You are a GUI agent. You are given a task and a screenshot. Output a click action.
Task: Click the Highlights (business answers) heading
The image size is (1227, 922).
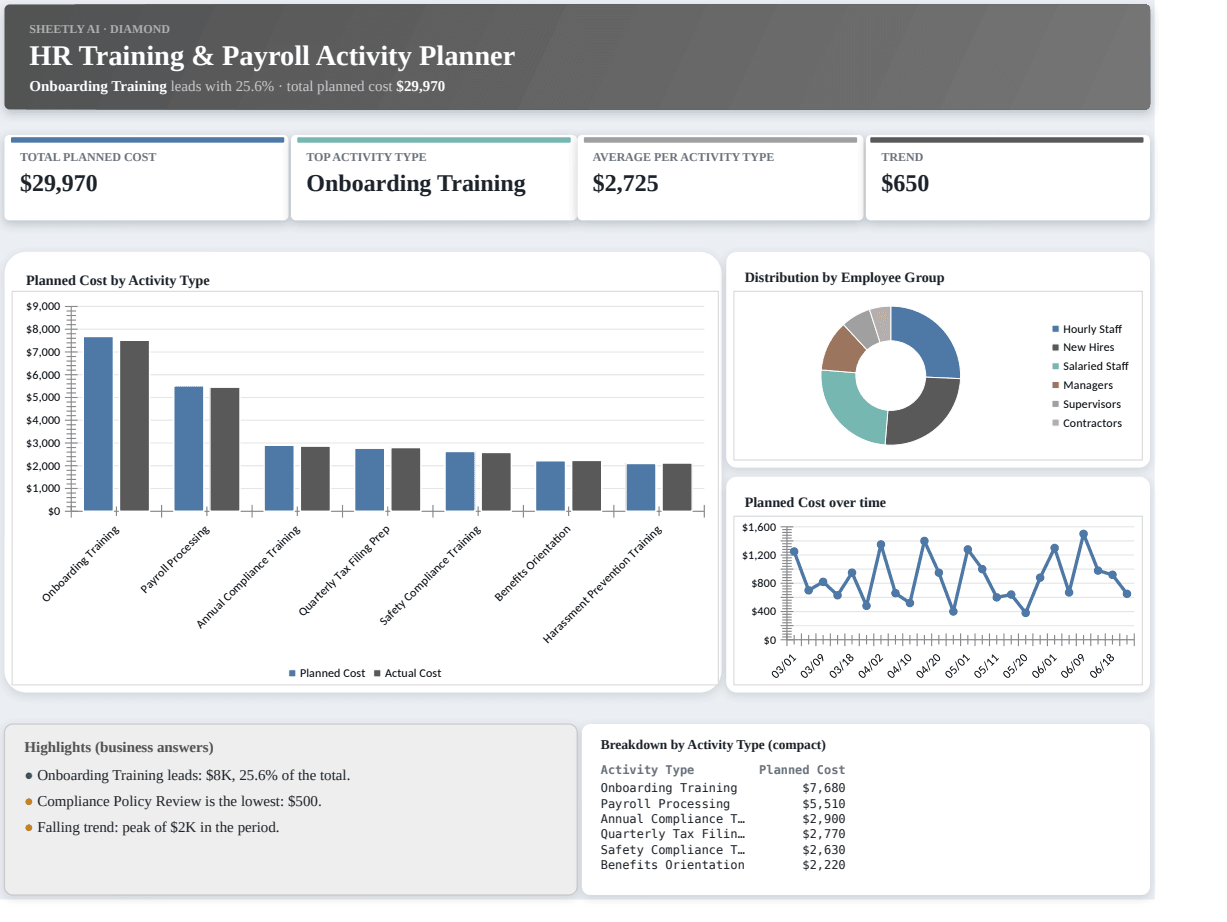pyautogui.click(x=119, y=747)
